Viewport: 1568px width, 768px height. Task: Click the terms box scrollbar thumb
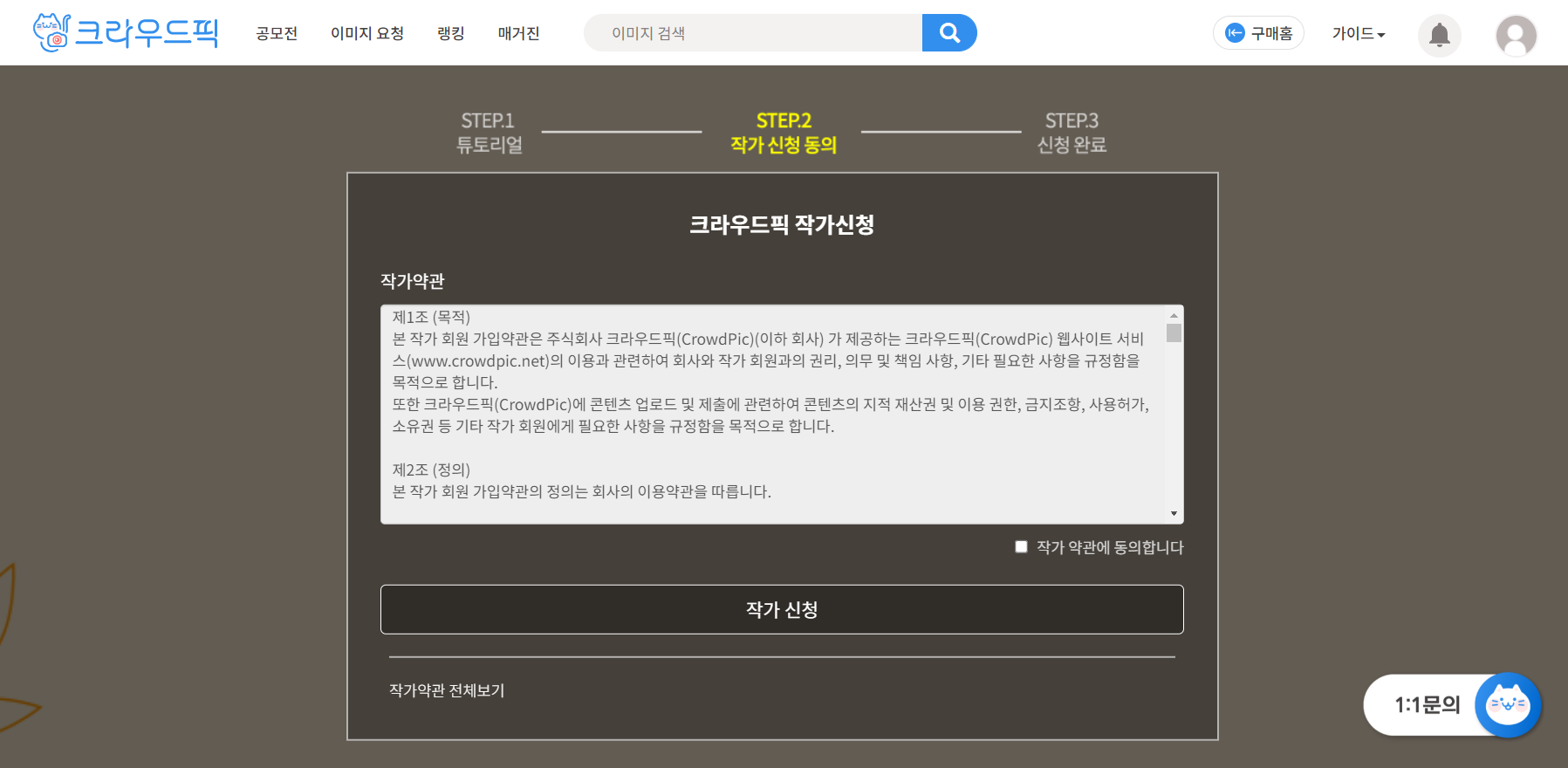pyautogui.click(x=1174, y=333)
